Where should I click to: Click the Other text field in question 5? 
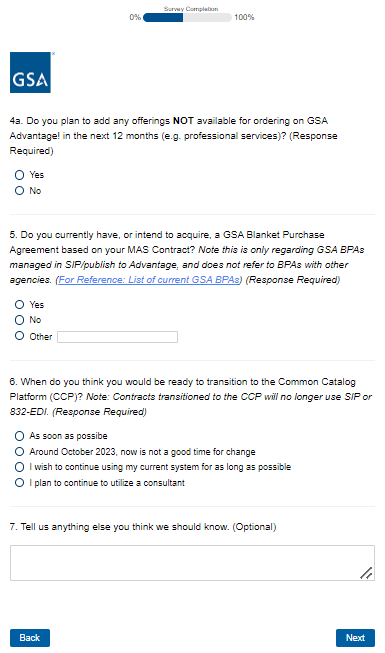[118, 337]
